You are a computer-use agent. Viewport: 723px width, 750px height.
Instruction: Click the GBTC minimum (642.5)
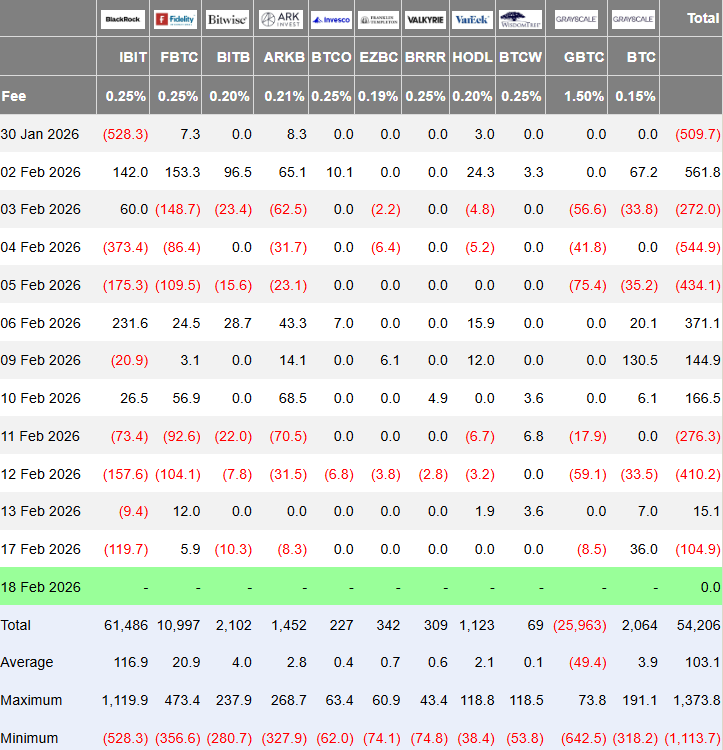pos(583,738)
